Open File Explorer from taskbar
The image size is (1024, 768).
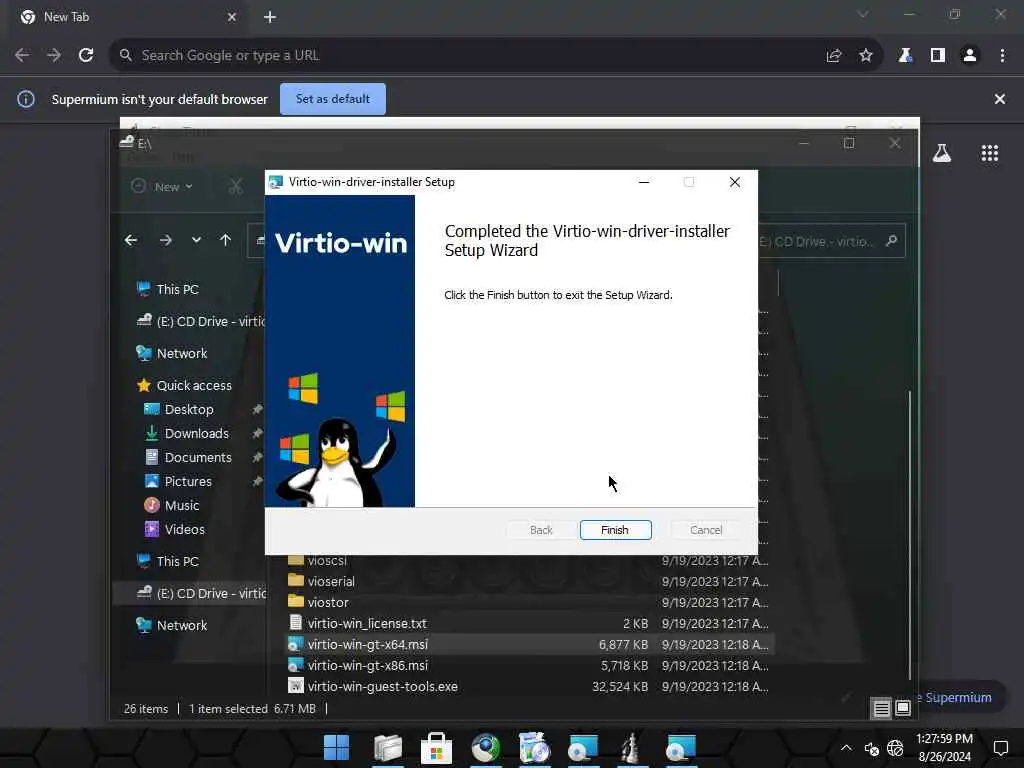coord(387,748)
